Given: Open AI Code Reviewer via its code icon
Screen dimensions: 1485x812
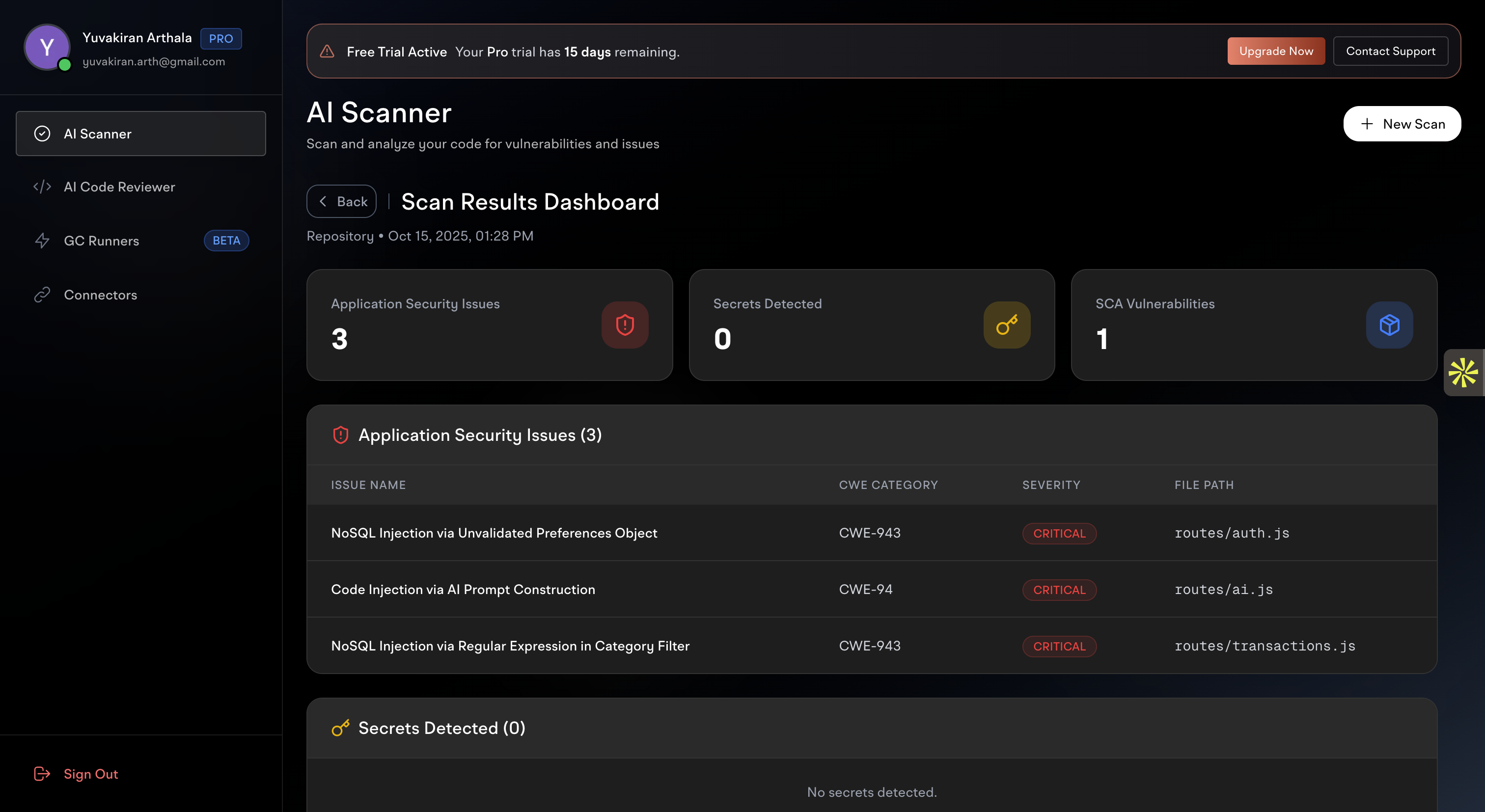Looking at the screenshot, I should (42, 187).
